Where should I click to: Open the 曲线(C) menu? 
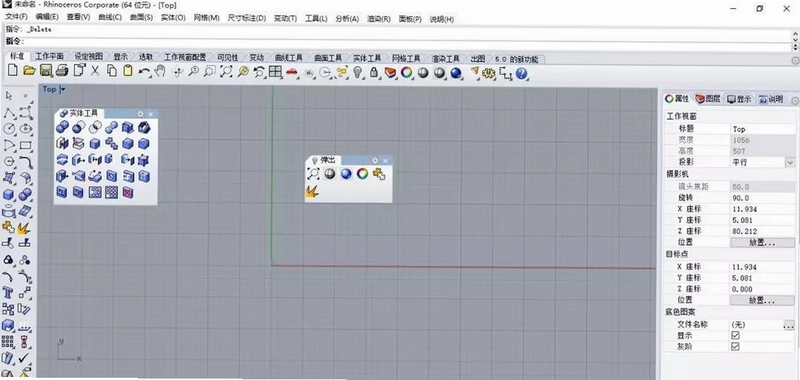coord(110,18)
